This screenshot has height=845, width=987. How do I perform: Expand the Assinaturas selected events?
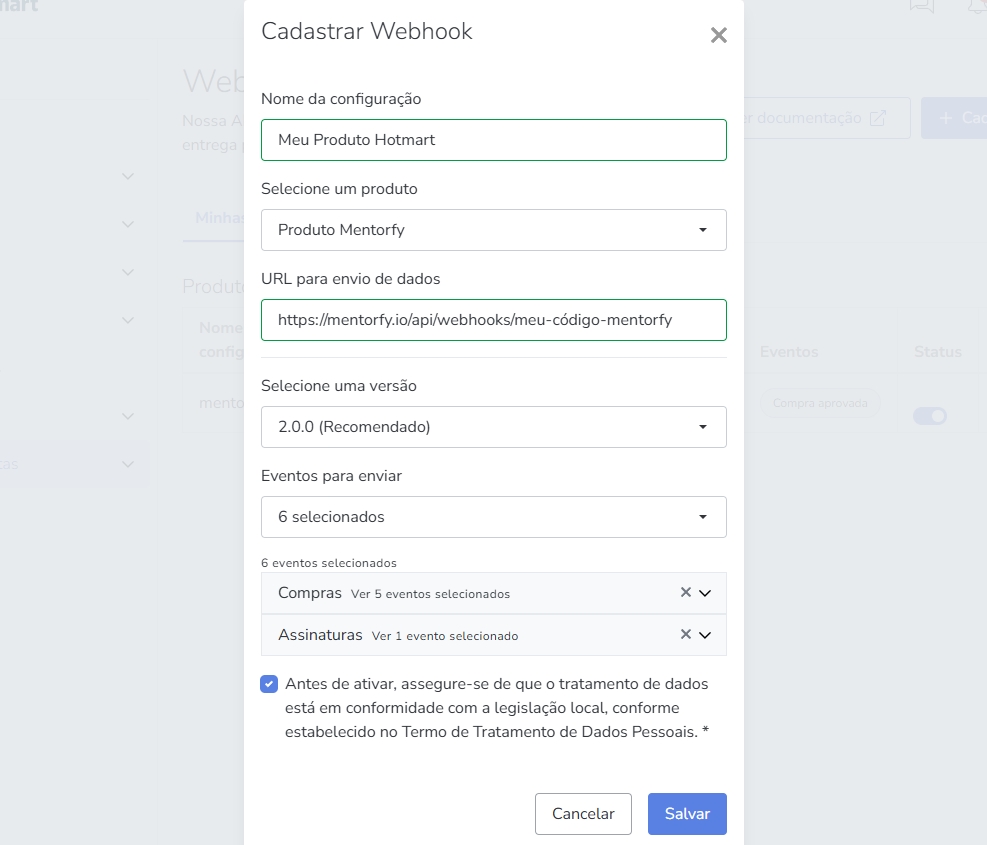coord(705,635)
